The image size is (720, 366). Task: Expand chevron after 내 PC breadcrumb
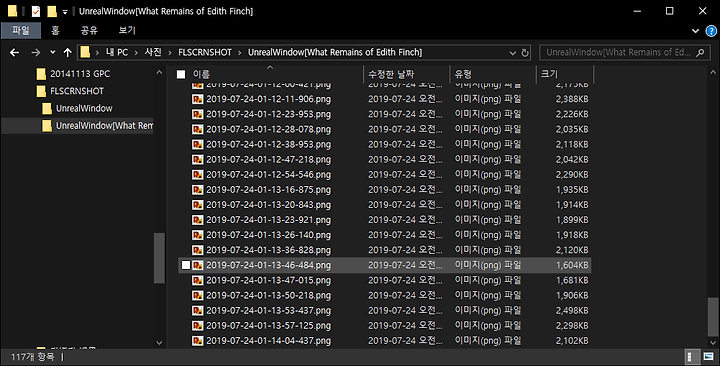click(136, 52)
